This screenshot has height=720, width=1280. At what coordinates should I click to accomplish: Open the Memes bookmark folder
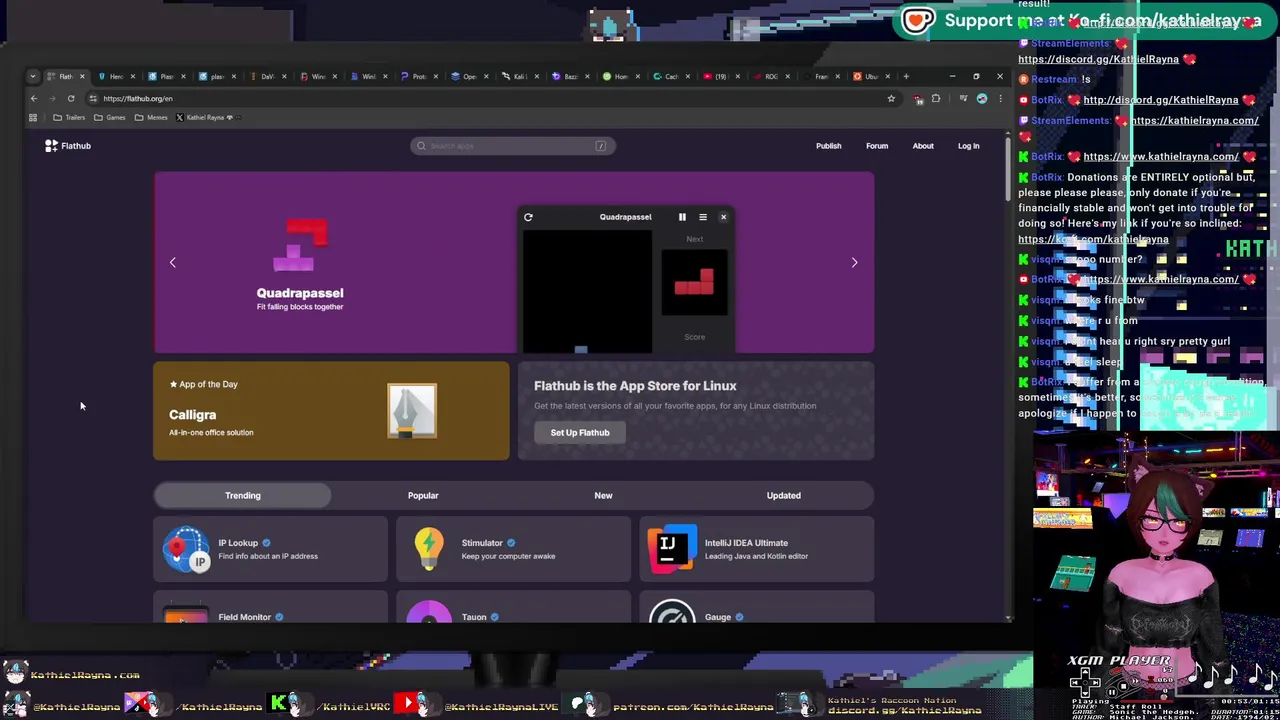151,117
